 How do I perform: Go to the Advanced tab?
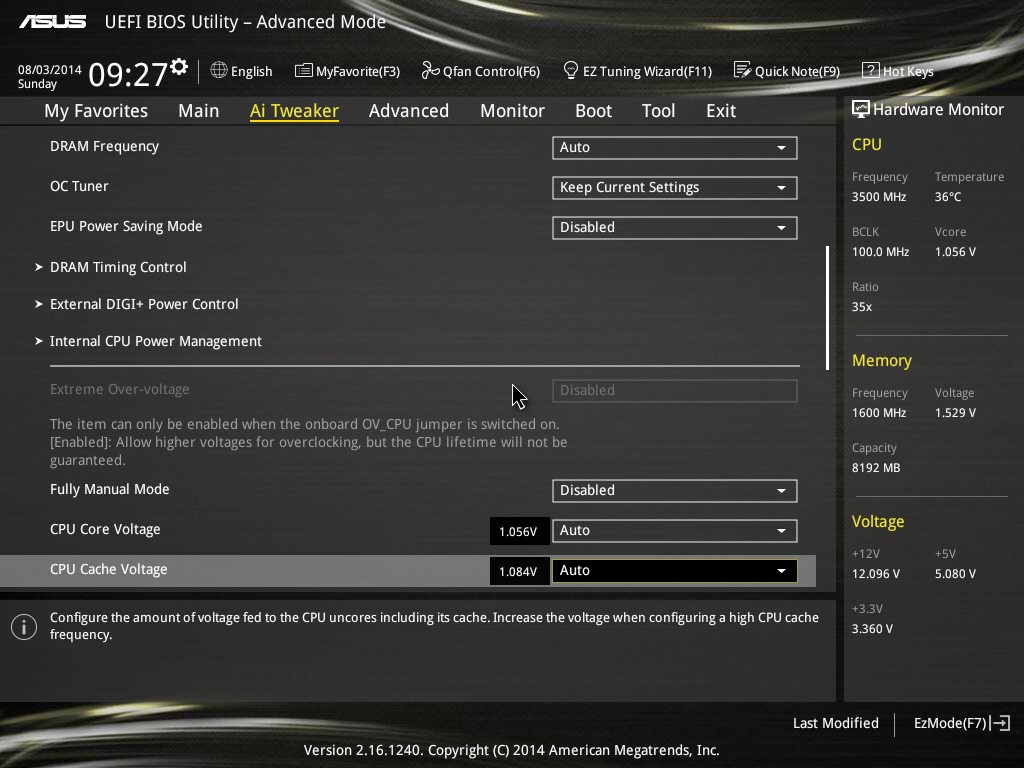tap(409, 111)
